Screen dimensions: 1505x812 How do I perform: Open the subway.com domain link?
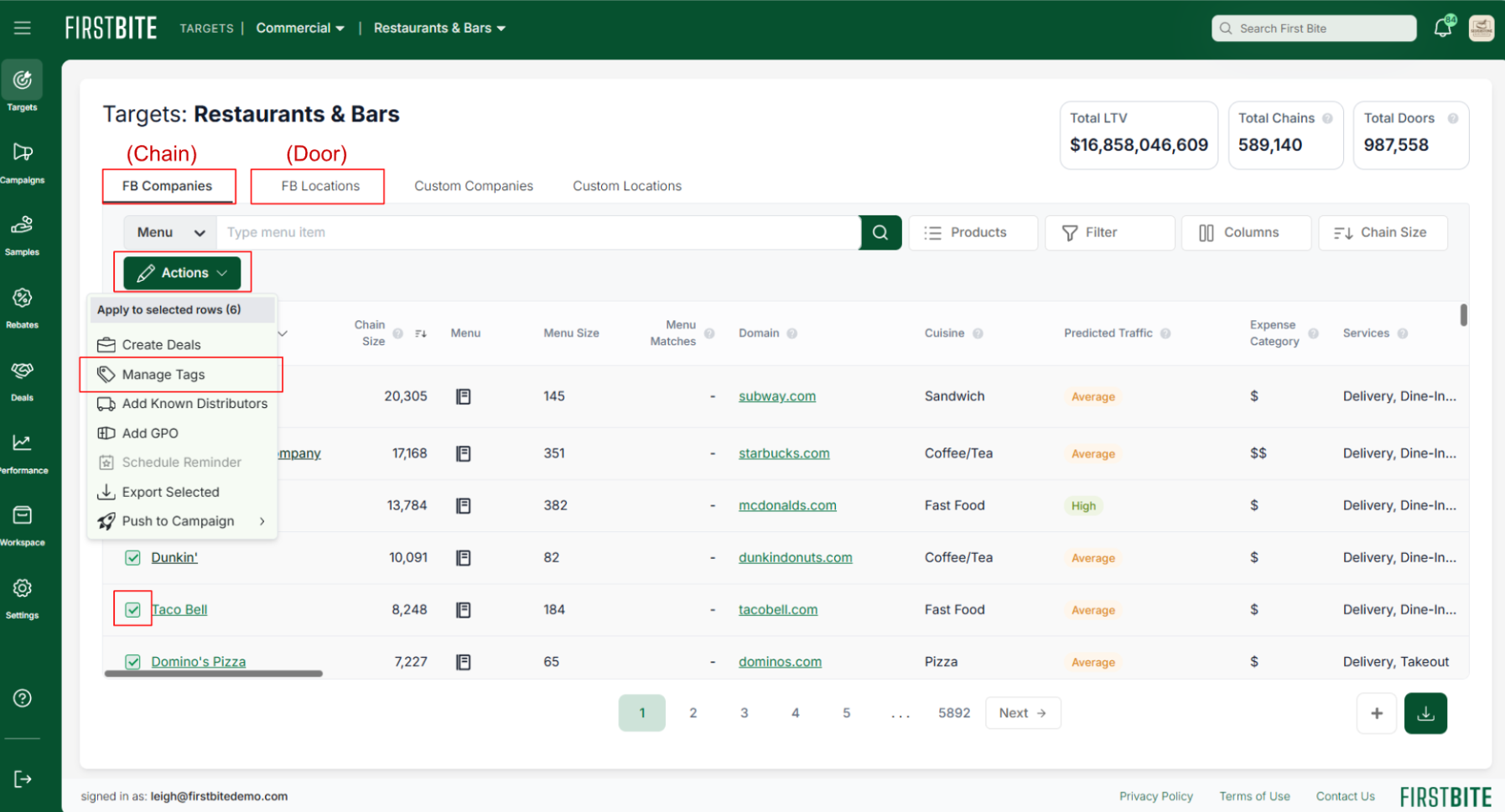(x=777, y=396)
